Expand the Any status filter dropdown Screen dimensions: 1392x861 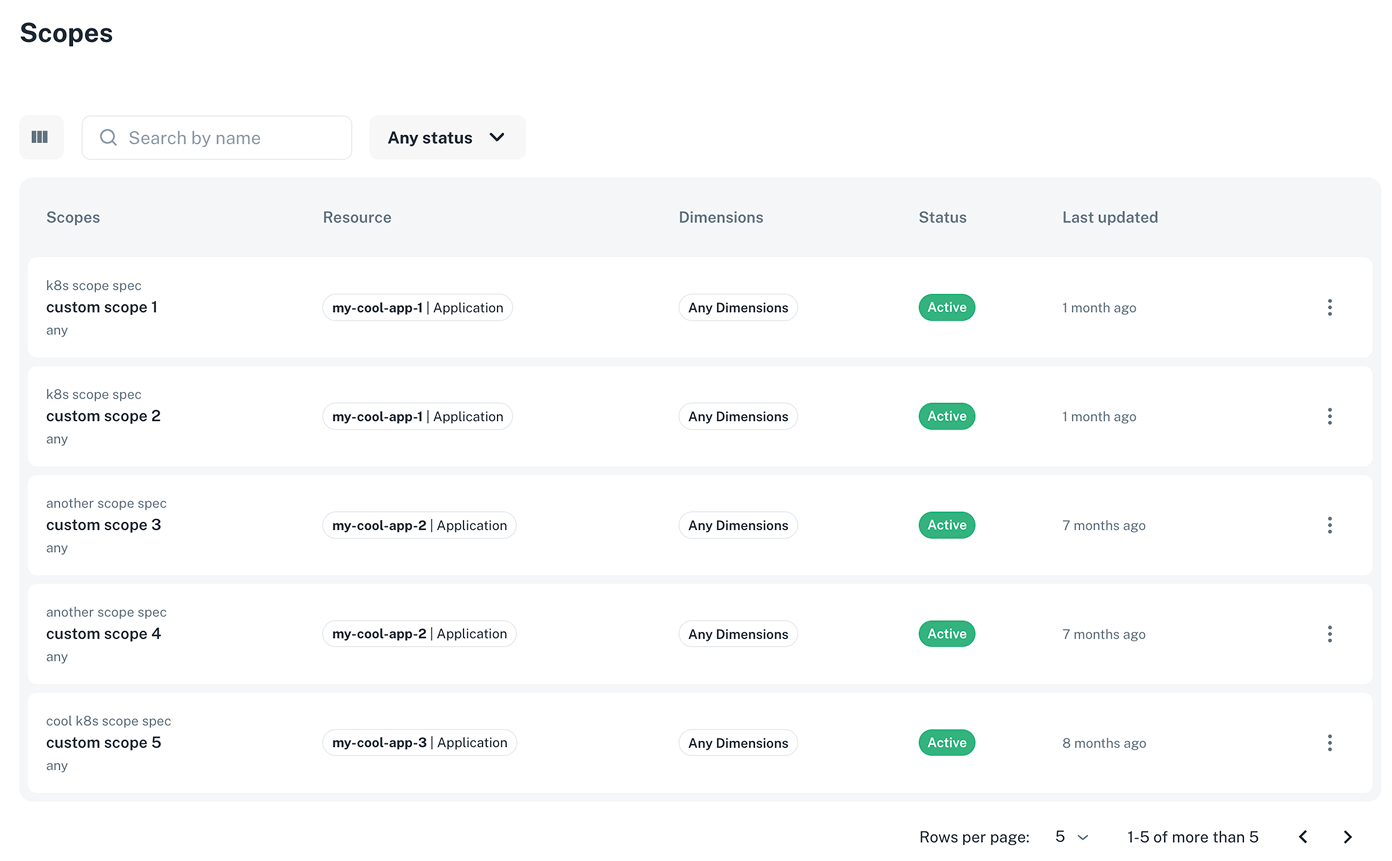pyautogui.click(x=447, y=138)
